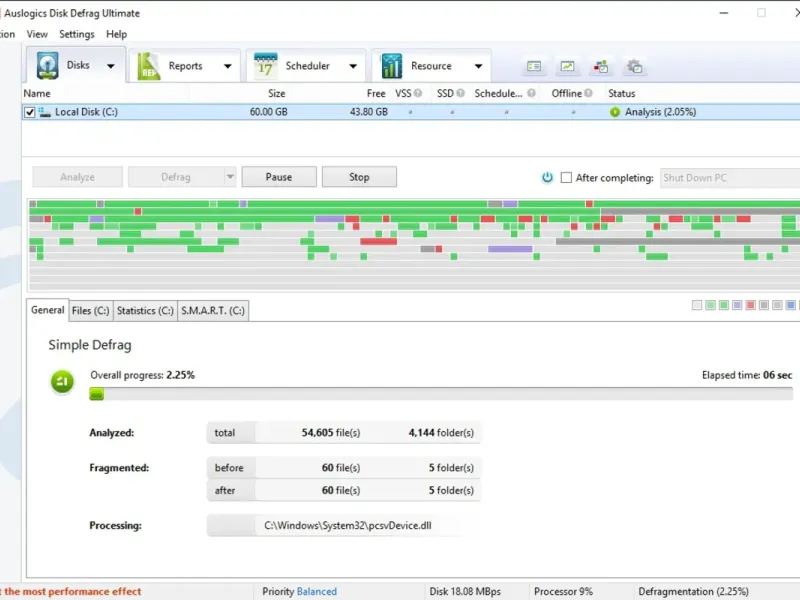The height and width of the screenshot is (600, 800).
Task: Sort by the Status column header
Action: click(x=621, y=93)
